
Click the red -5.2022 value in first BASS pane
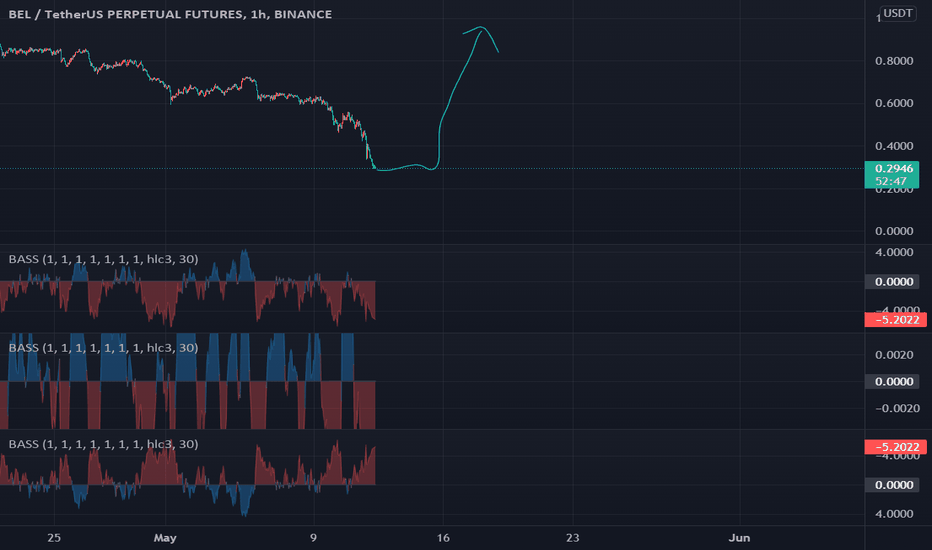(896, 320)
